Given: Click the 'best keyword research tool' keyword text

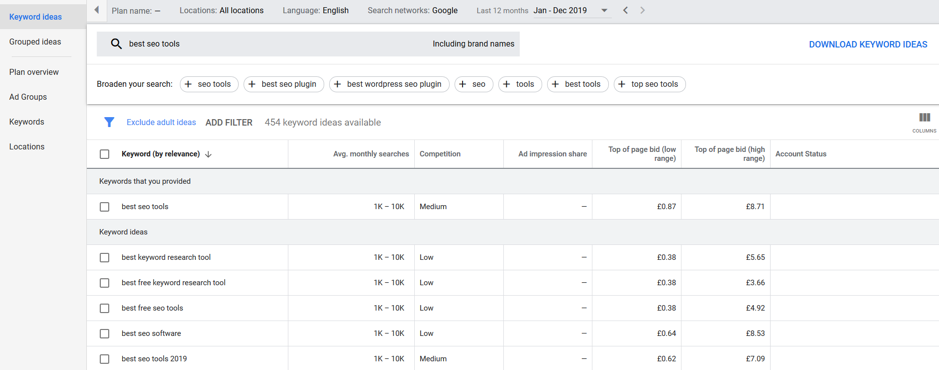Looking at the screenshot, I should [166, 257].
